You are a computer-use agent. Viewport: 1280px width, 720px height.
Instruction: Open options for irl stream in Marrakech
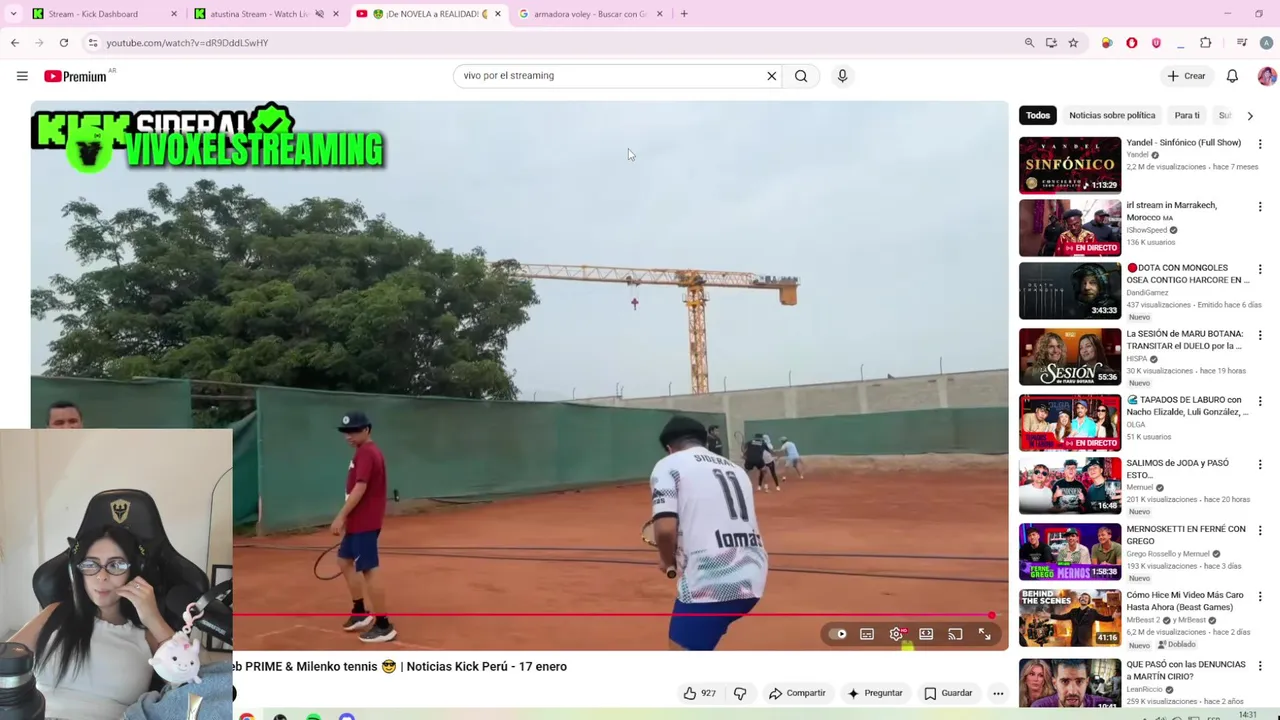(1260, 207)
